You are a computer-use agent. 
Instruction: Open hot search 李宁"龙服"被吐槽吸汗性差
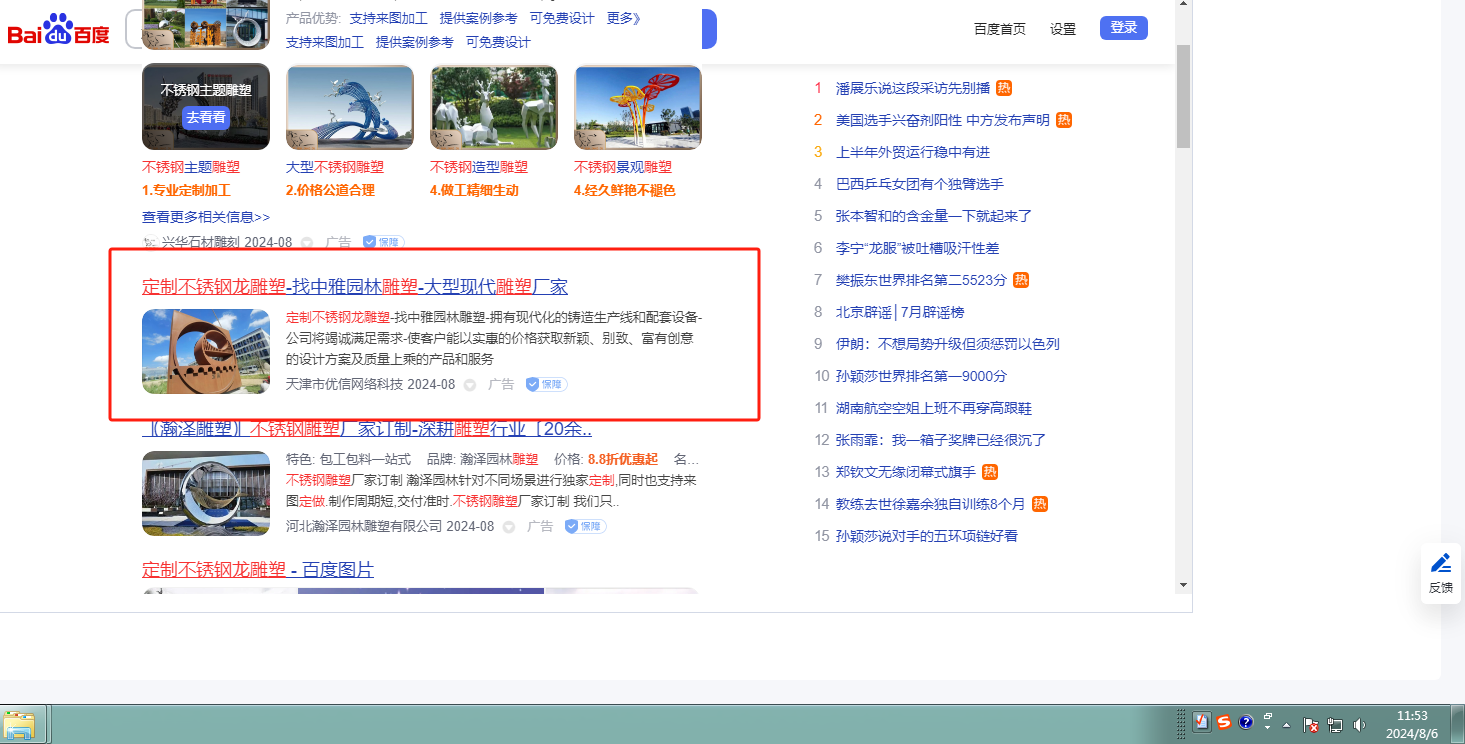(x=918, y=248)
